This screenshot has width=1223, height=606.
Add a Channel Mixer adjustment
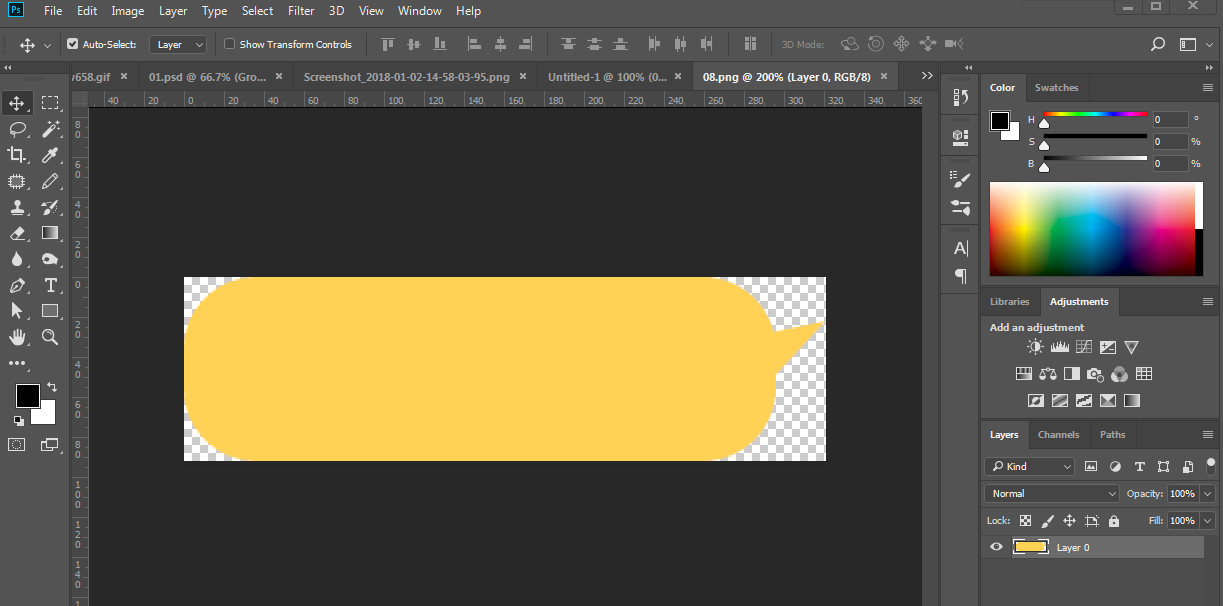coord(1119,374)
